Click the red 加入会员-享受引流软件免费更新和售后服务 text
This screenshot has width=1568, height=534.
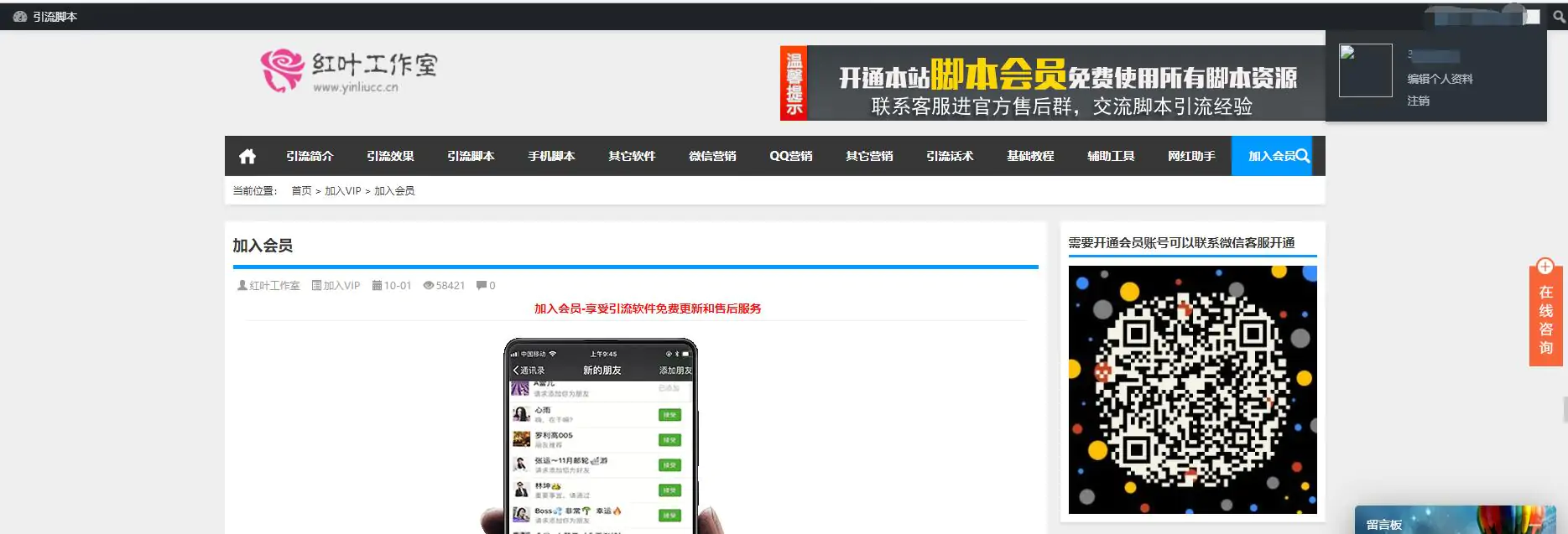(x=648, y=308)
